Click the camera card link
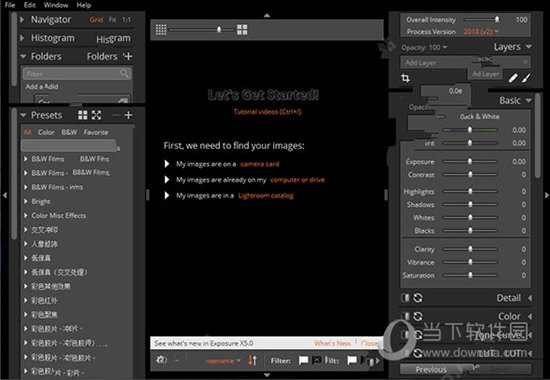The width and height of the screenshot is (550, 380). 260,164
